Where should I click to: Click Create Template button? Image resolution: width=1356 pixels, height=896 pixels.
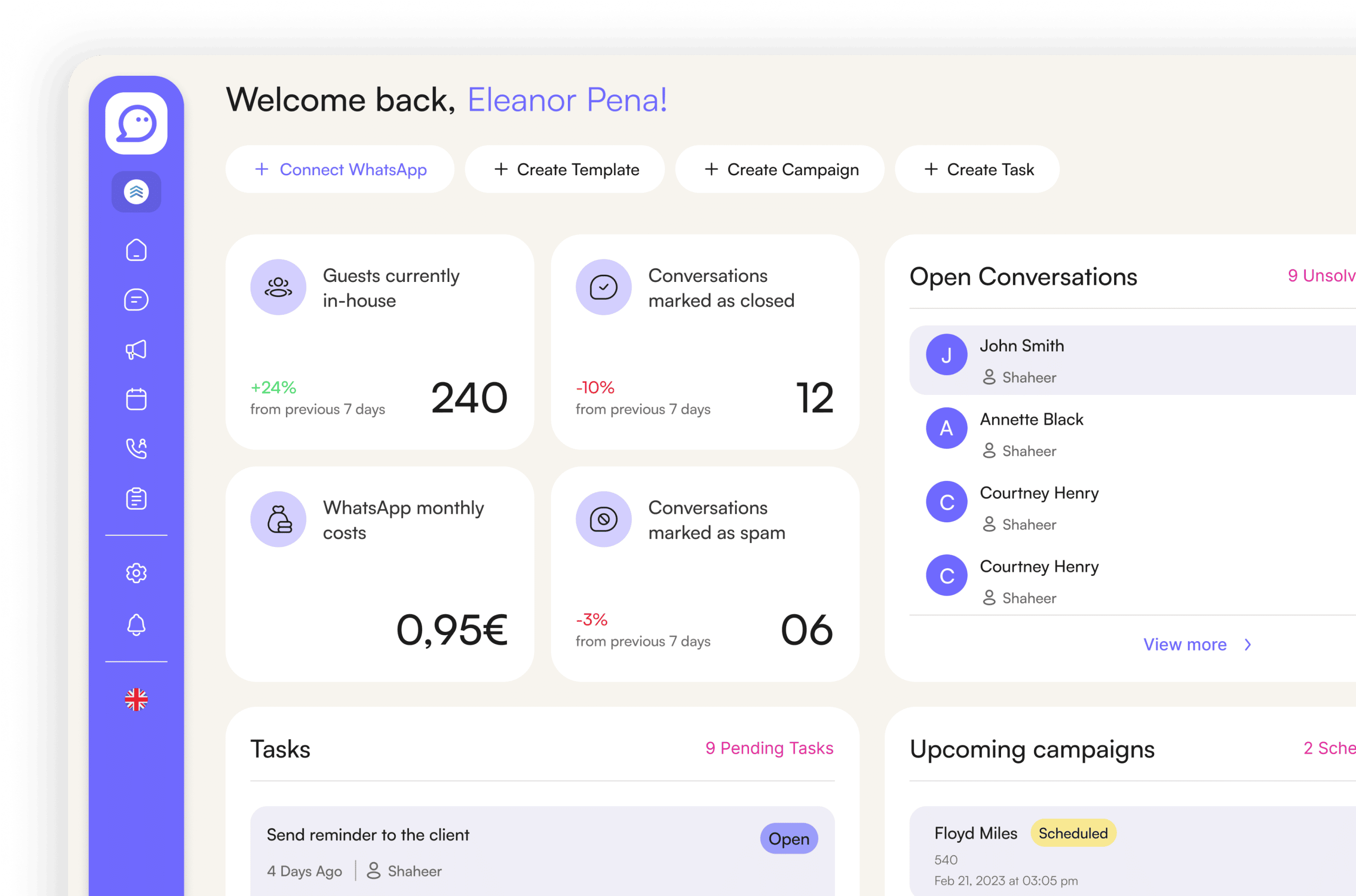pyautogui.click(x=565, y=169)
